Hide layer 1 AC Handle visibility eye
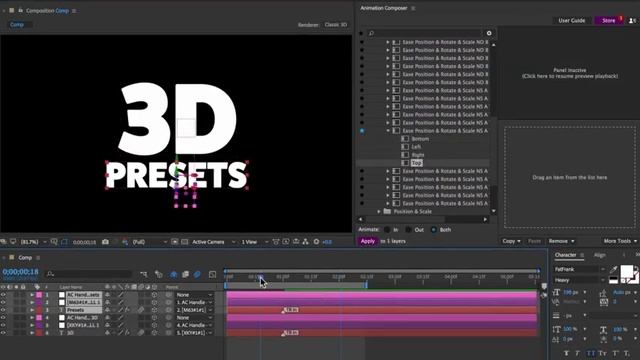 pyautogui.click(x=3, y=295)
